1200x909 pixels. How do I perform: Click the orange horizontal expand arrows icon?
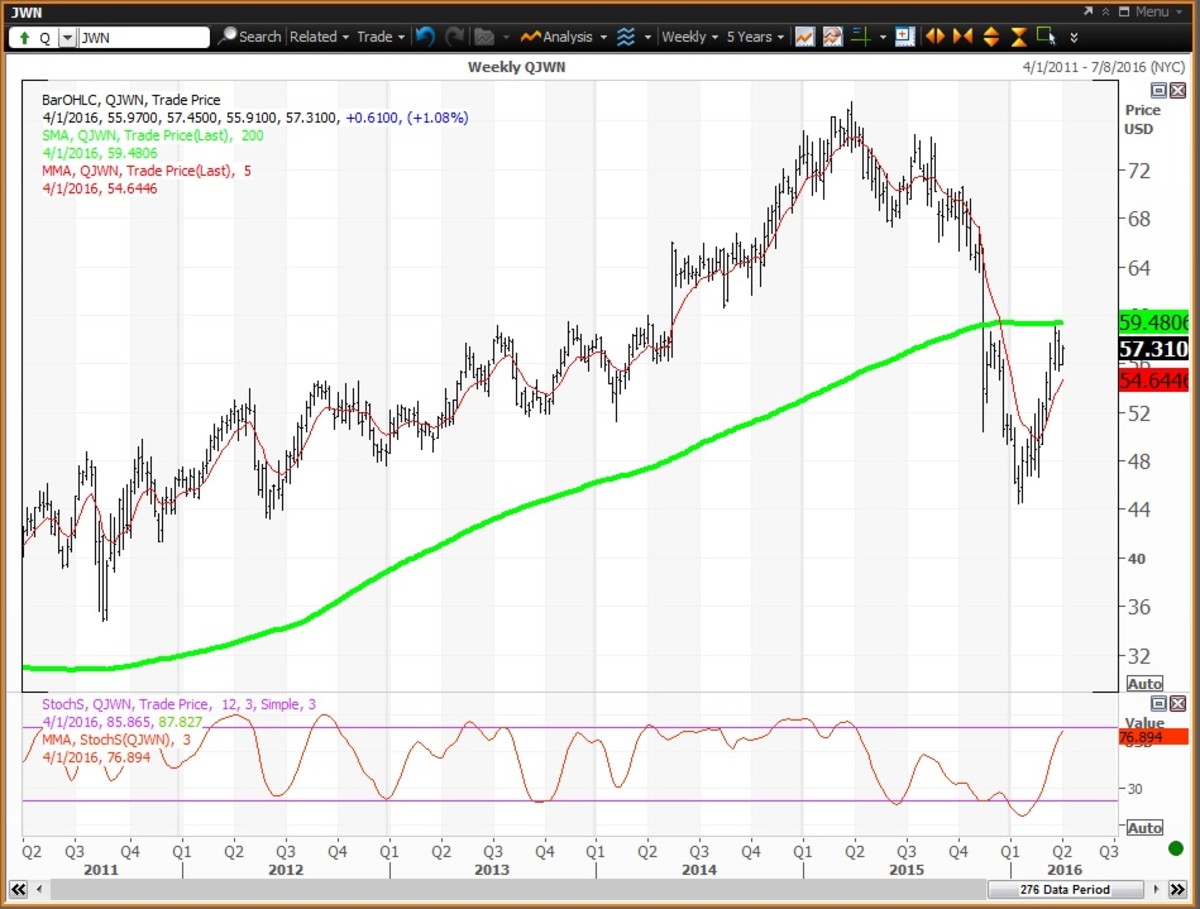935,37
